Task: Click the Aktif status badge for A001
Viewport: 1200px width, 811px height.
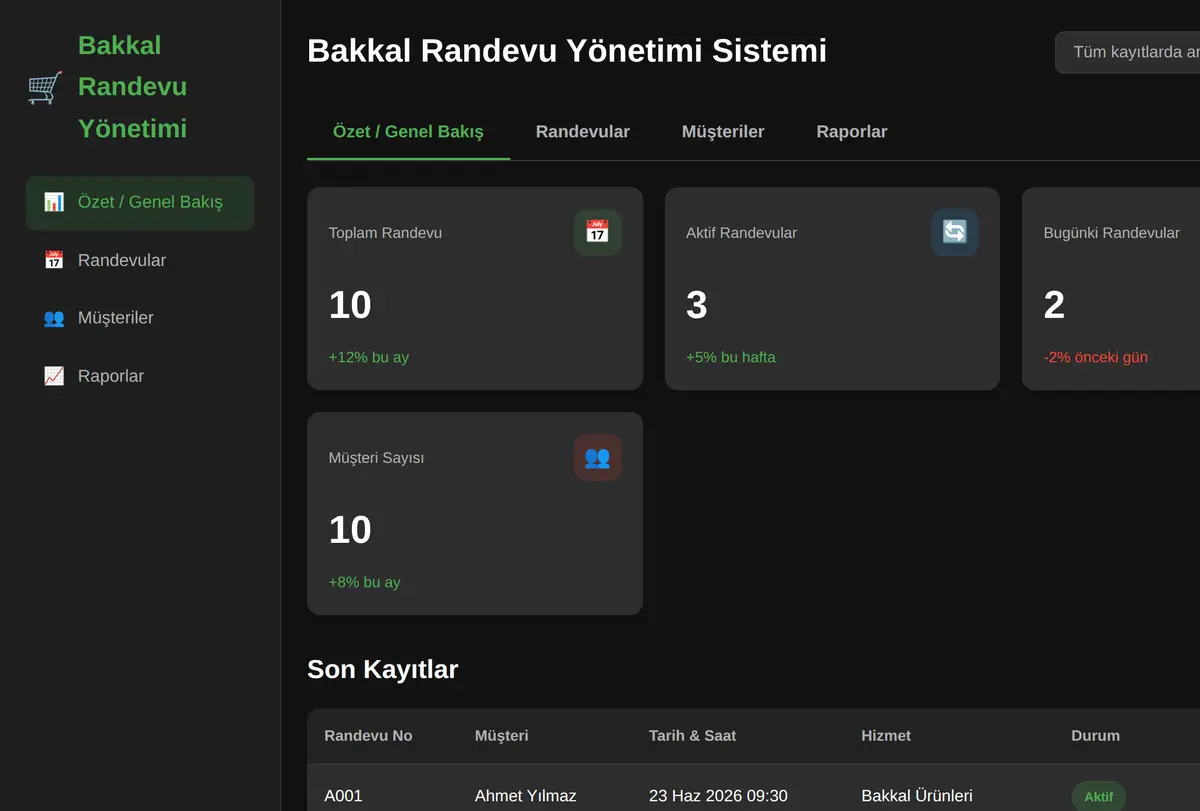Action: pos(1099,796)
